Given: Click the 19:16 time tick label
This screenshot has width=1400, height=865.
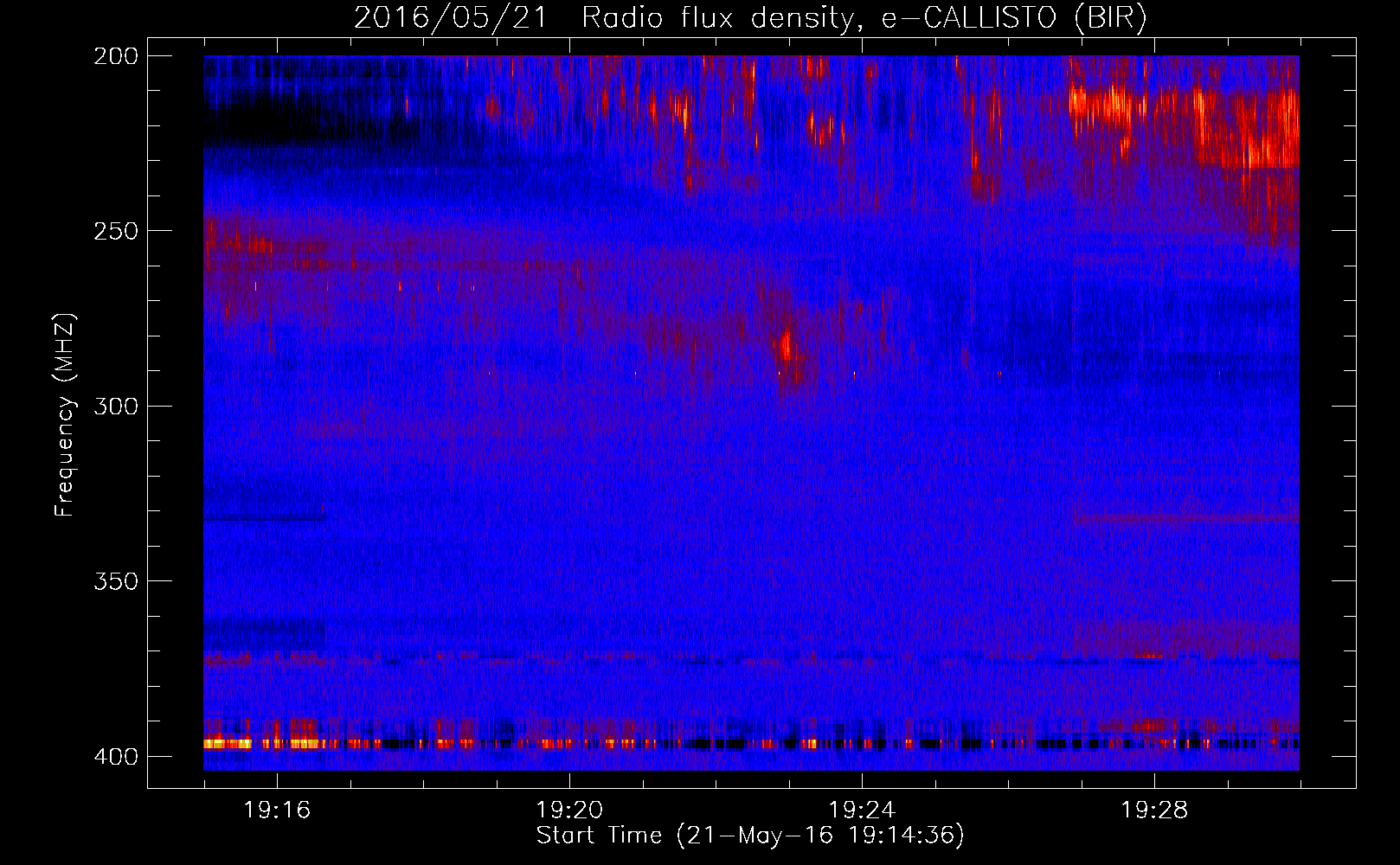Looking at the screenshot, I should pos(277,810).
